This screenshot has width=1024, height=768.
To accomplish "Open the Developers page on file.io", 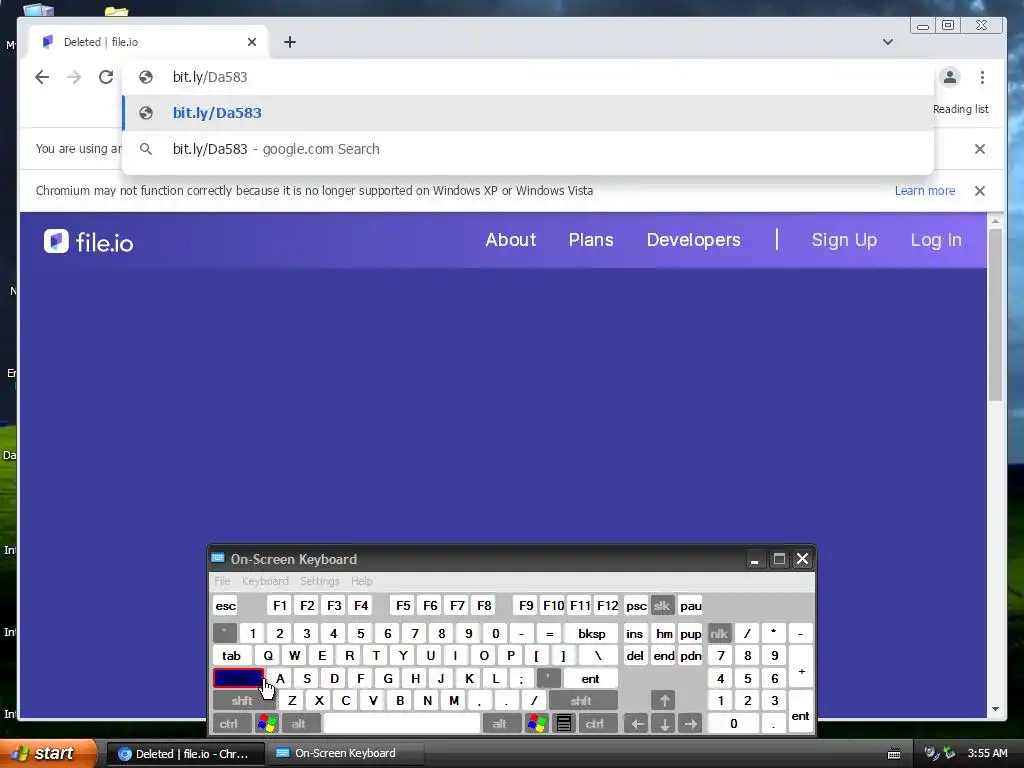I will [x=694, y=240].
